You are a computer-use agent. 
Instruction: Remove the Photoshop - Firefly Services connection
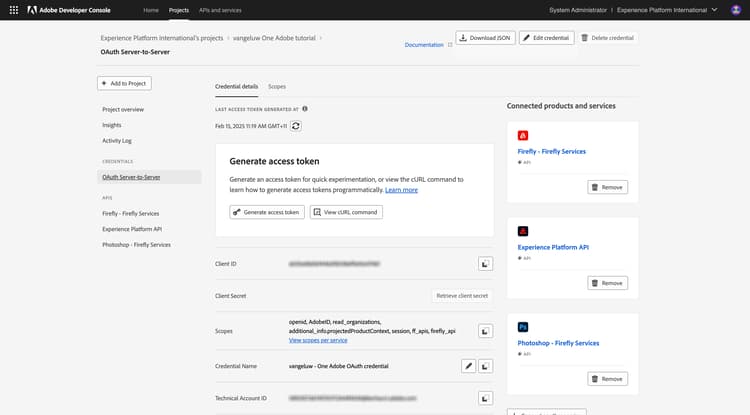tap(607, 379)
